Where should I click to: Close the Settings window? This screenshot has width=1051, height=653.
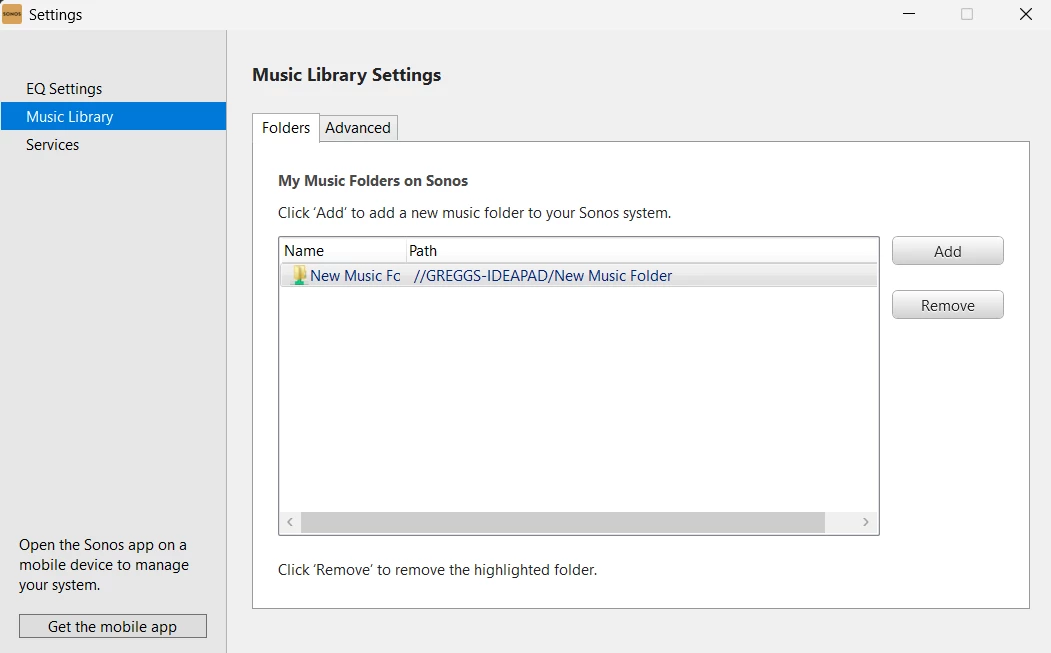point(1026,14)
